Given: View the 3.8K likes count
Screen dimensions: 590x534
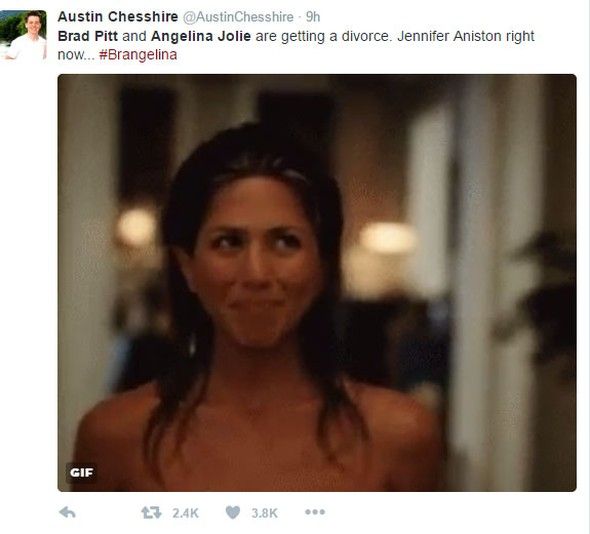Looking at the screenshot, I should [x=265, y=513].
